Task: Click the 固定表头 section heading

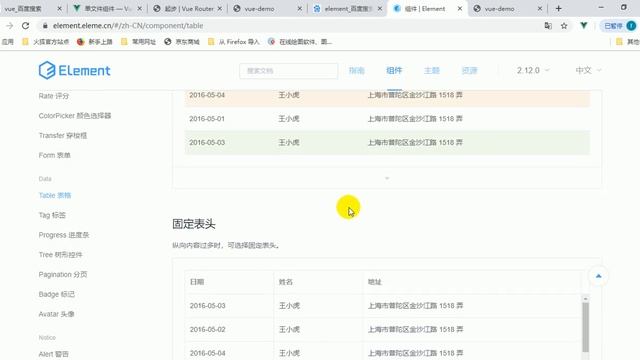Action: (193, 224)
